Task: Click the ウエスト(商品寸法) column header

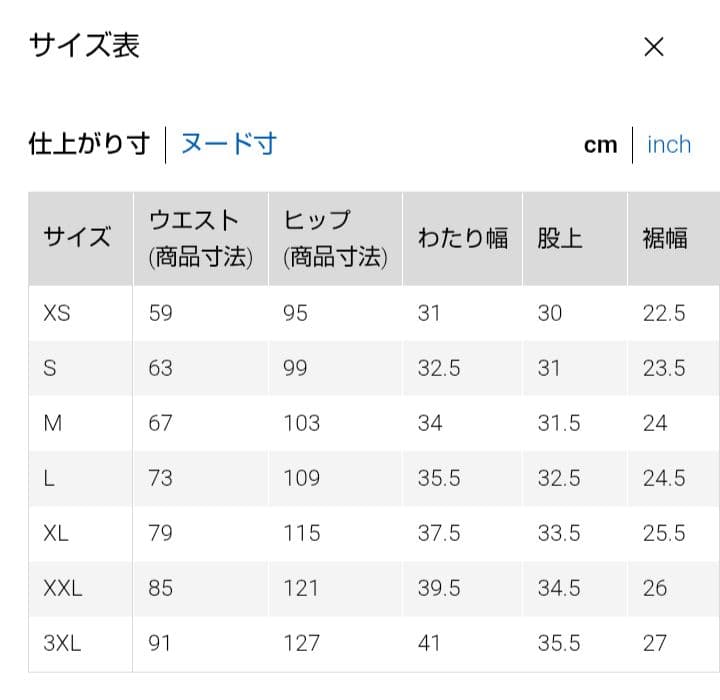Action: (x=201, y=238)
